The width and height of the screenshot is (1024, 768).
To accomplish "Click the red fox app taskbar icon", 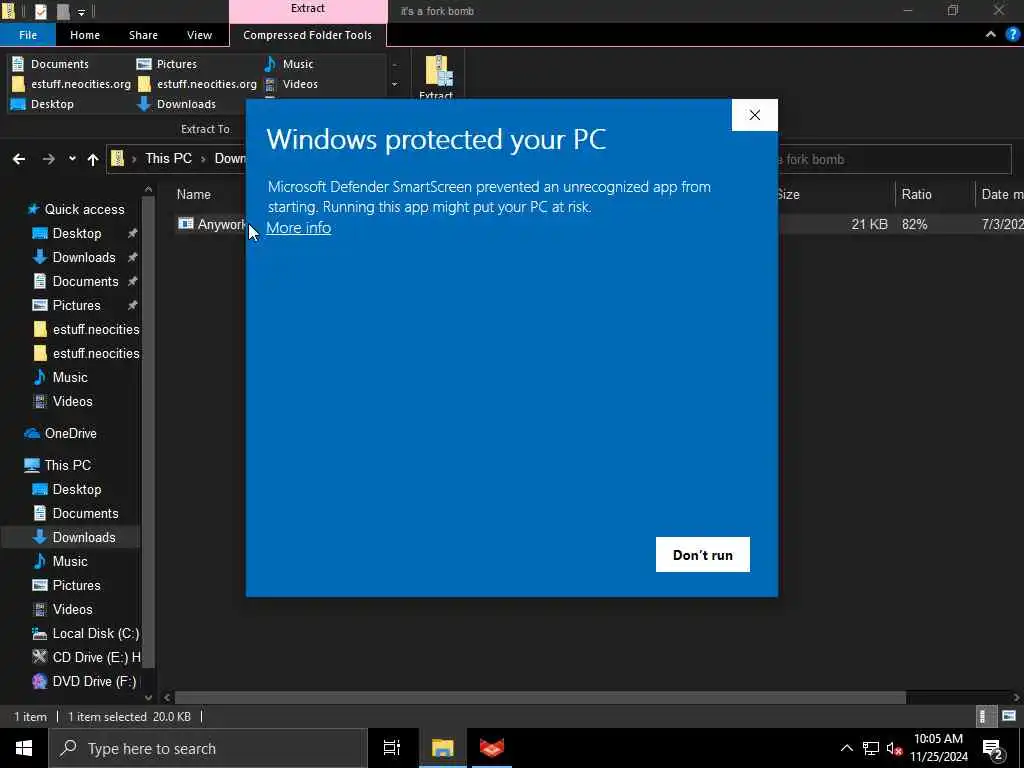I will pos(492,748).
